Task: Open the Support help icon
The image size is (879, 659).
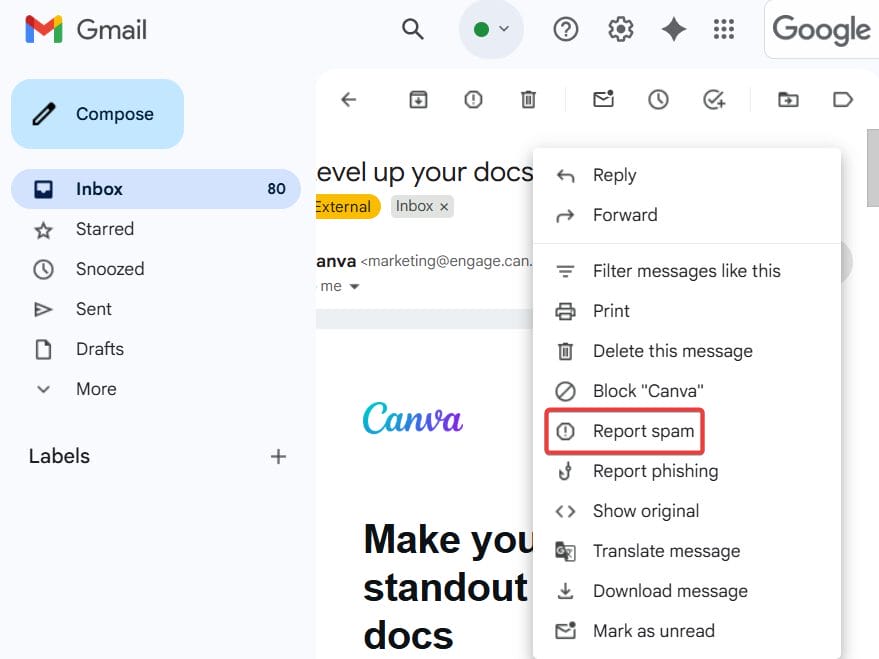Action: pos(566,29)
